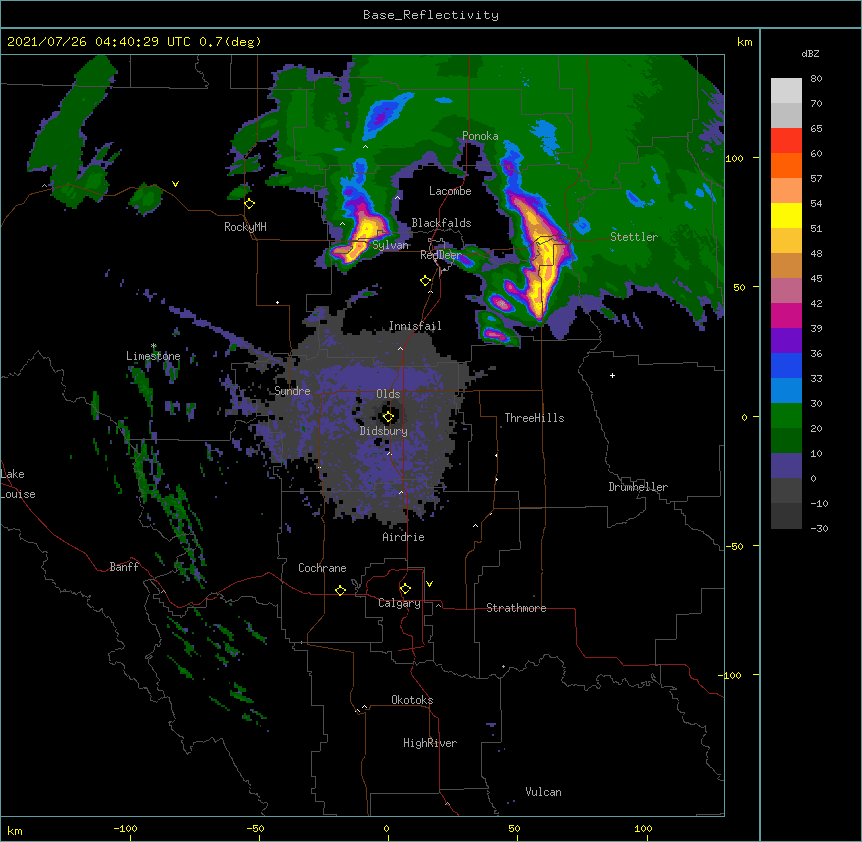The image size is (862, 842).
Task: Select the red 60-65 dBZ legend swatch
Action: 786,140
